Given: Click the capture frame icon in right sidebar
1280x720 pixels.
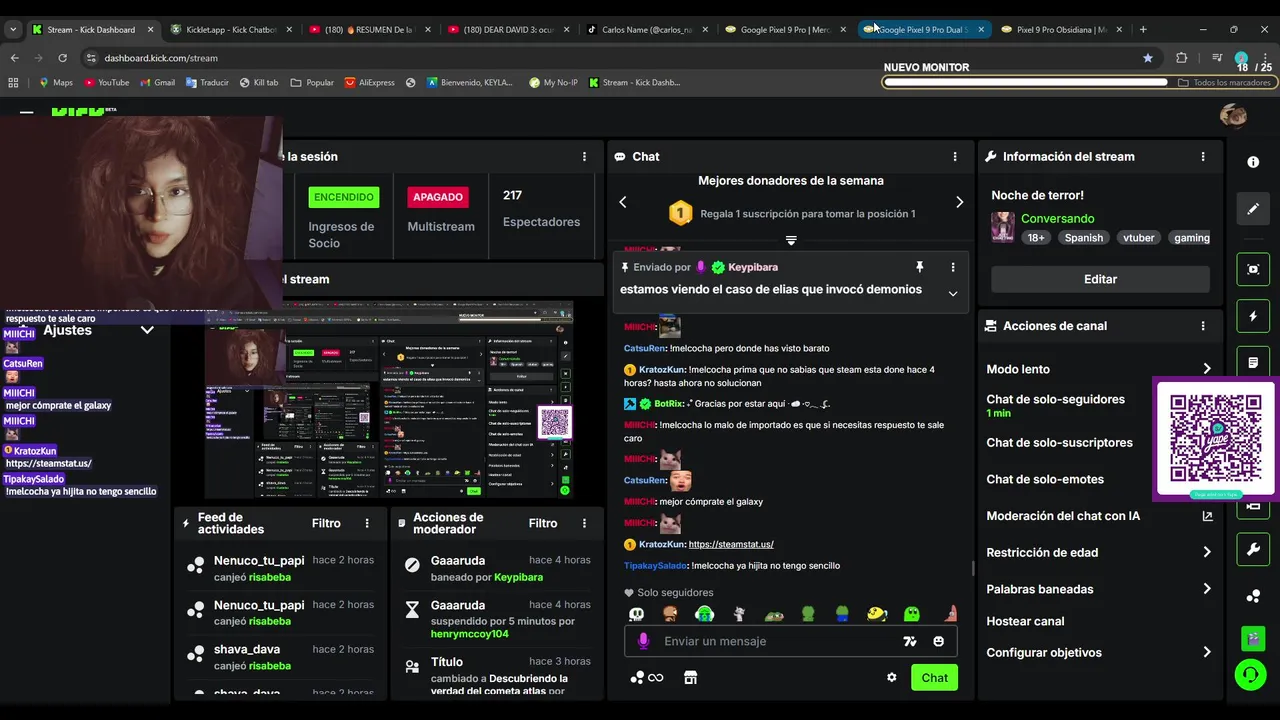Looking at the screenshot, I should point(1253,269).
